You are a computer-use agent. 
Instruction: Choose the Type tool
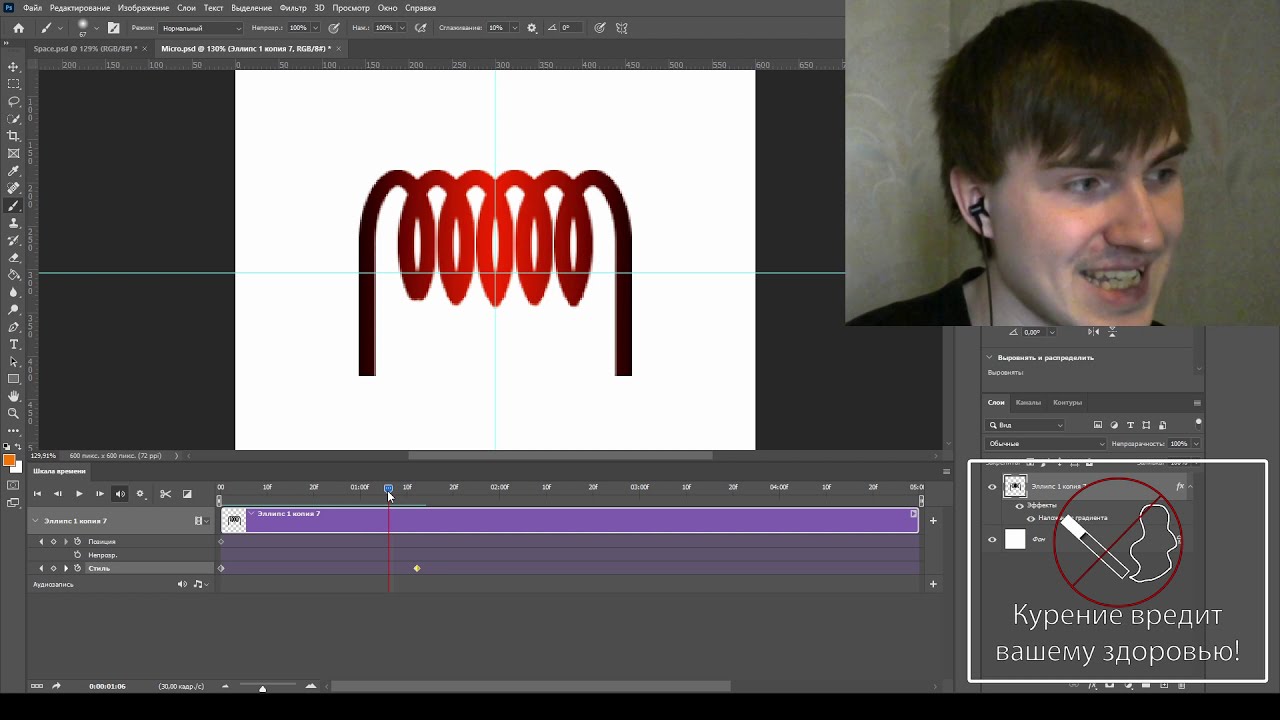(13, 344)
